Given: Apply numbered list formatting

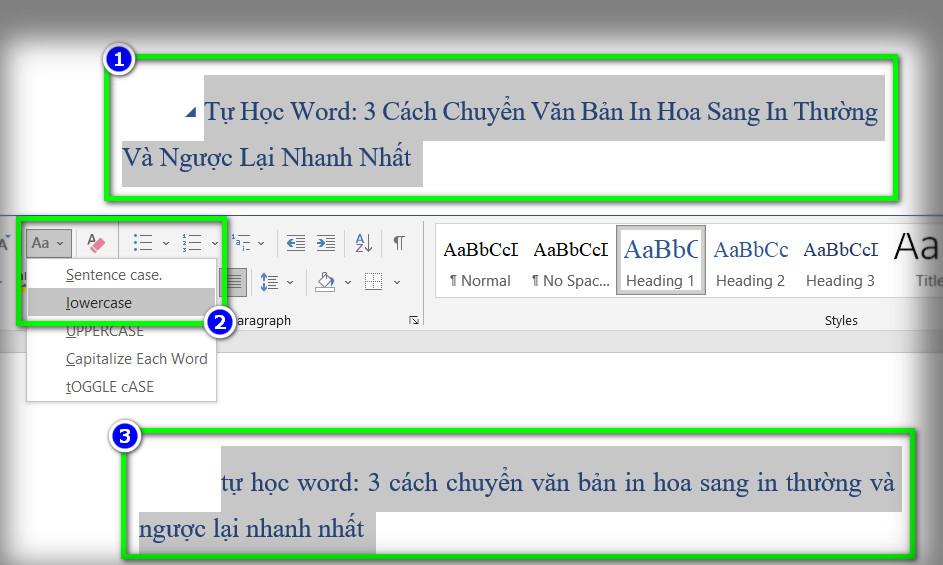Looking at the screenshot, I should [192, 243].
